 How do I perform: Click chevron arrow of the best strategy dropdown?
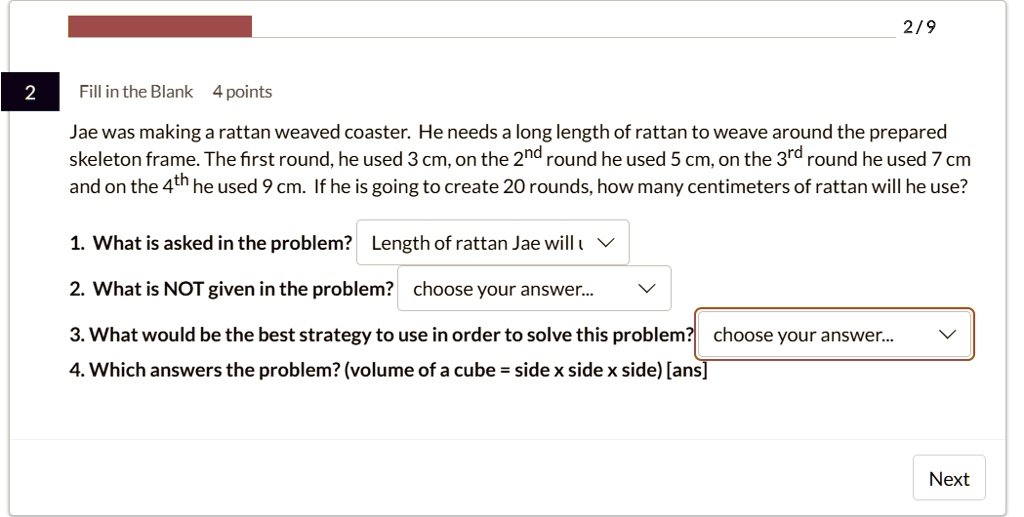947,334
